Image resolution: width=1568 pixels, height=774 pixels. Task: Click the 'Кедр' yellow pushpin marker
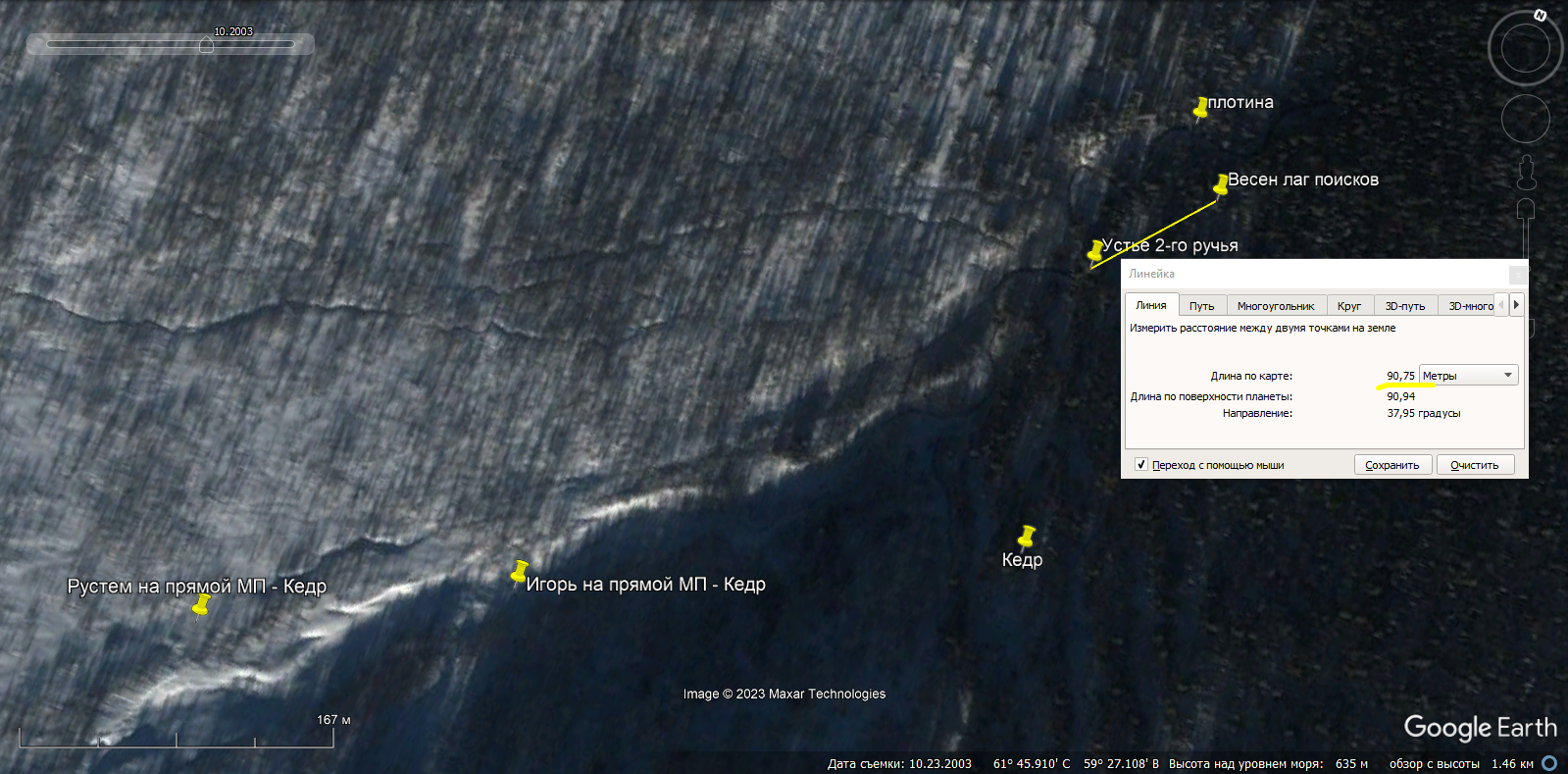pos(1026,537)
